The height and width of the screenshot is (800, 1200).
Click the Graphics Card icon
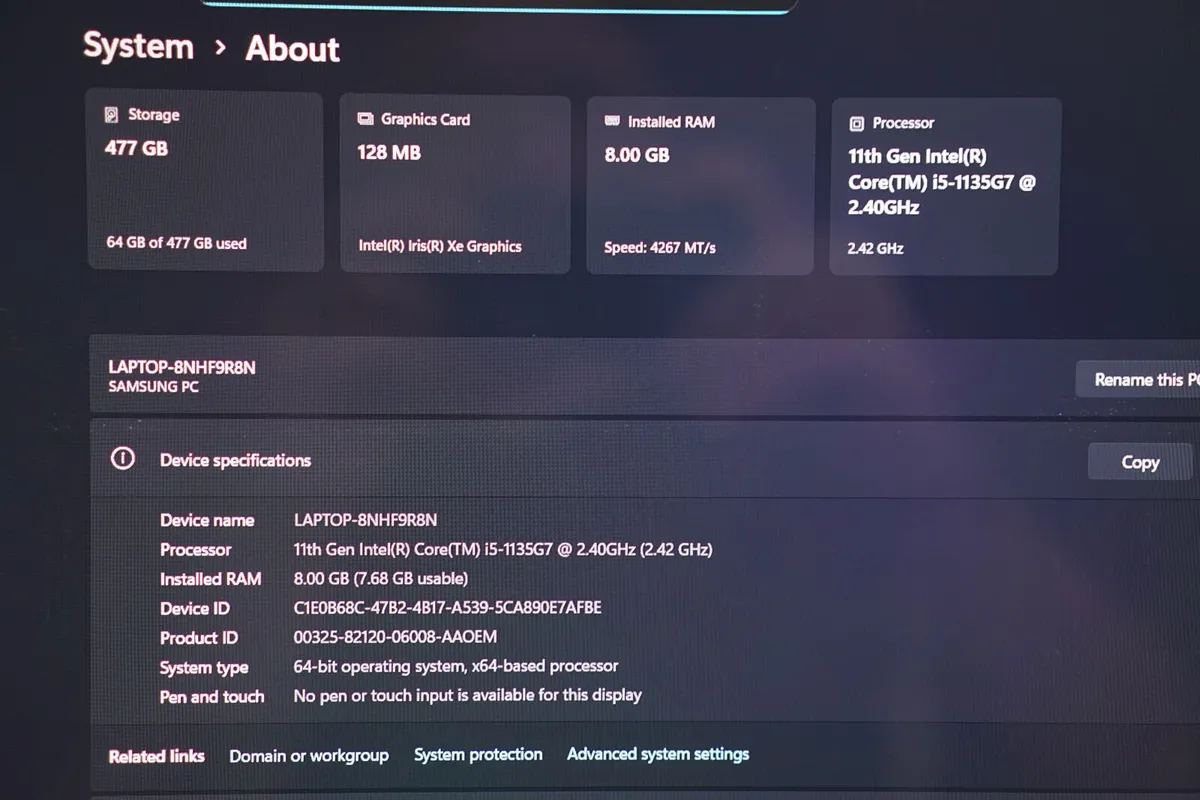tap(364, 118)
